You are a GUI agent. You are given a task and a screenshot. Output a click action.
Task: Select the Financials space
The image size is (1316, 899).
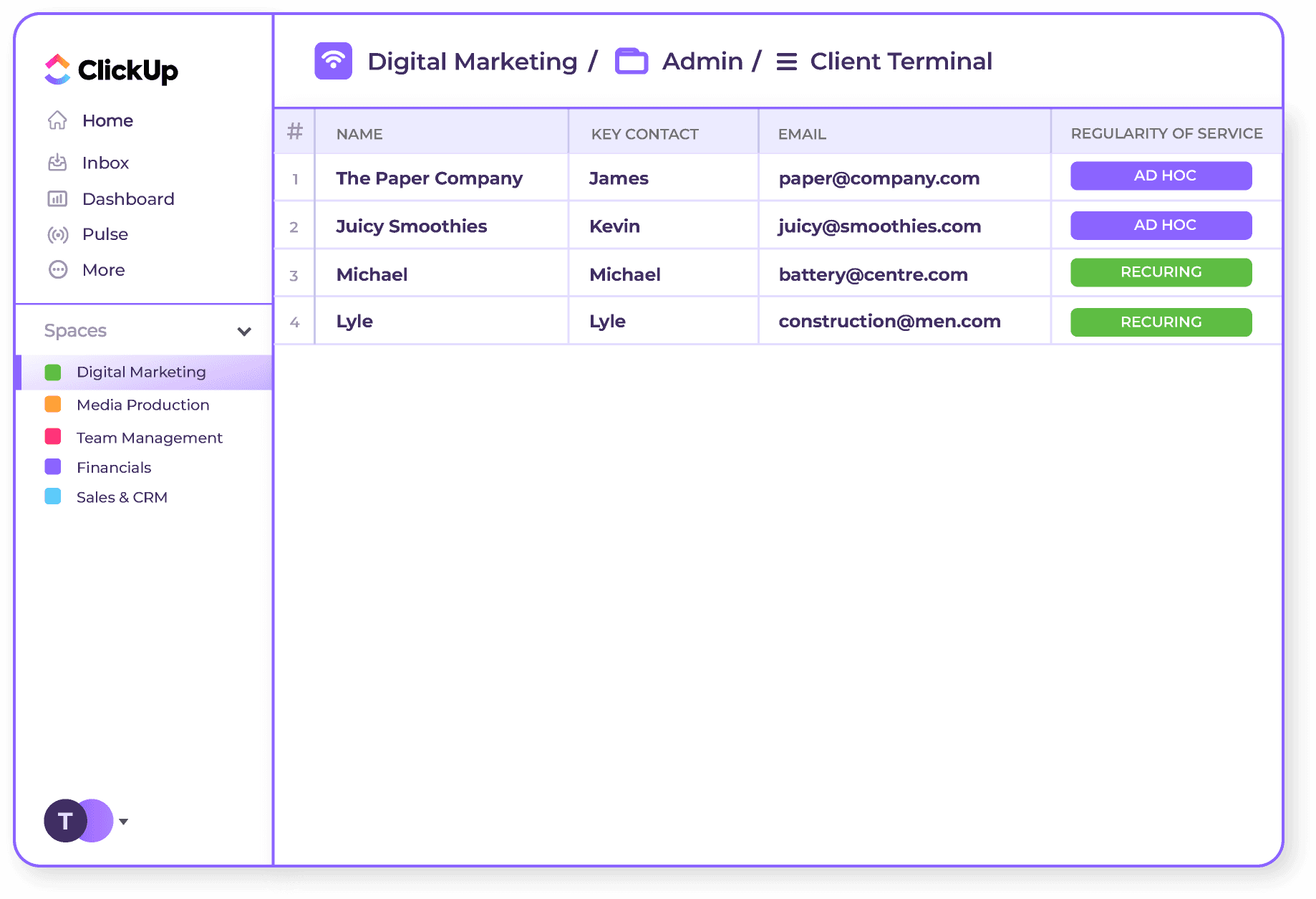[114, 467]
